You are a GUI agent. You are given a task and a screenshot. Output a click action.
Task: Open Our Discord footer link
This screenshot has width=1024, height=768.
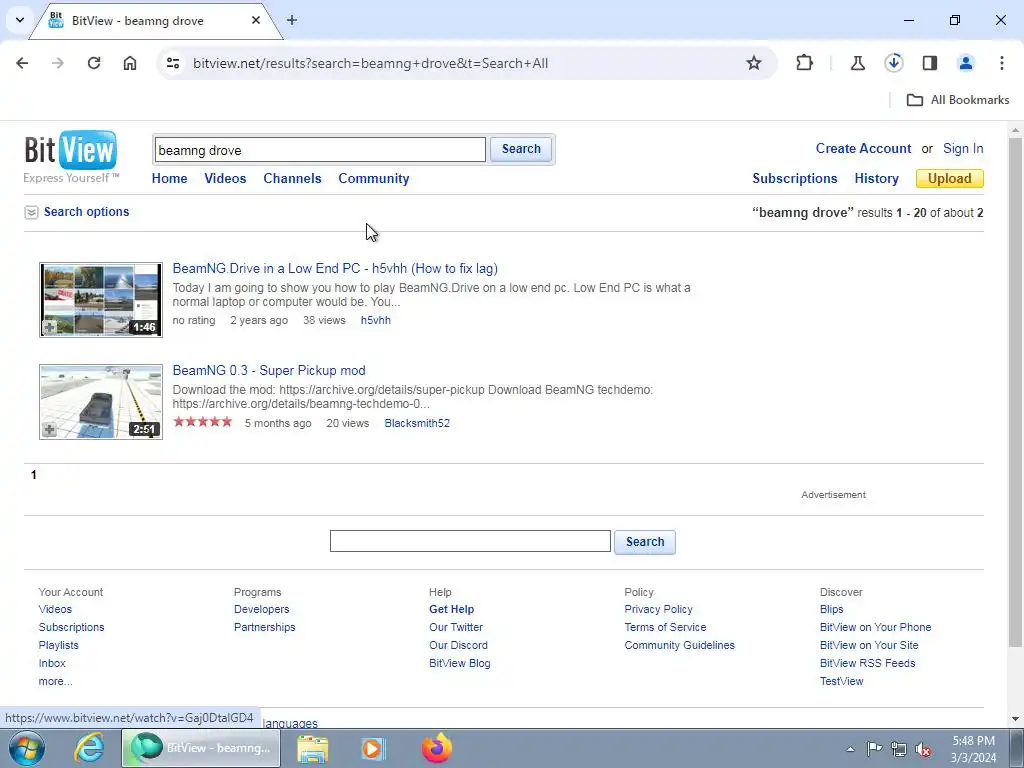coord(458,645)
